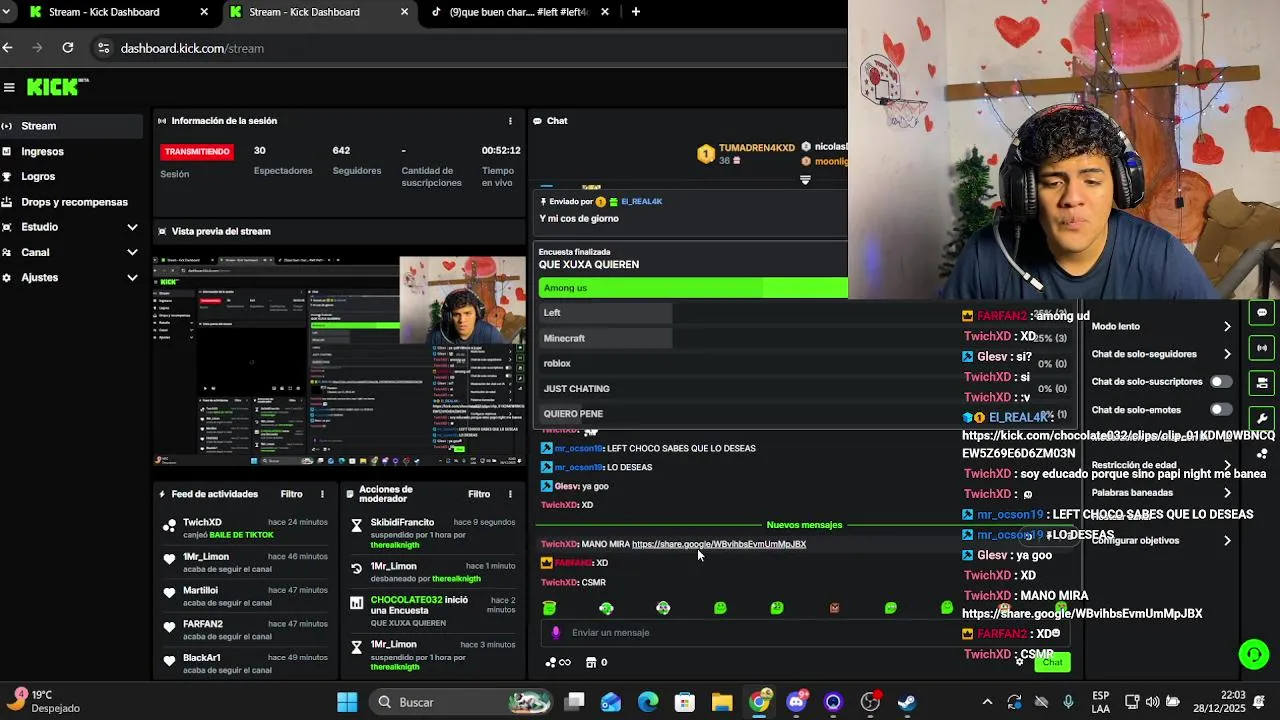Click the TRANSMITIENDO live badge
Viewport: 1280px width, 720px height.
click(197, 152)
